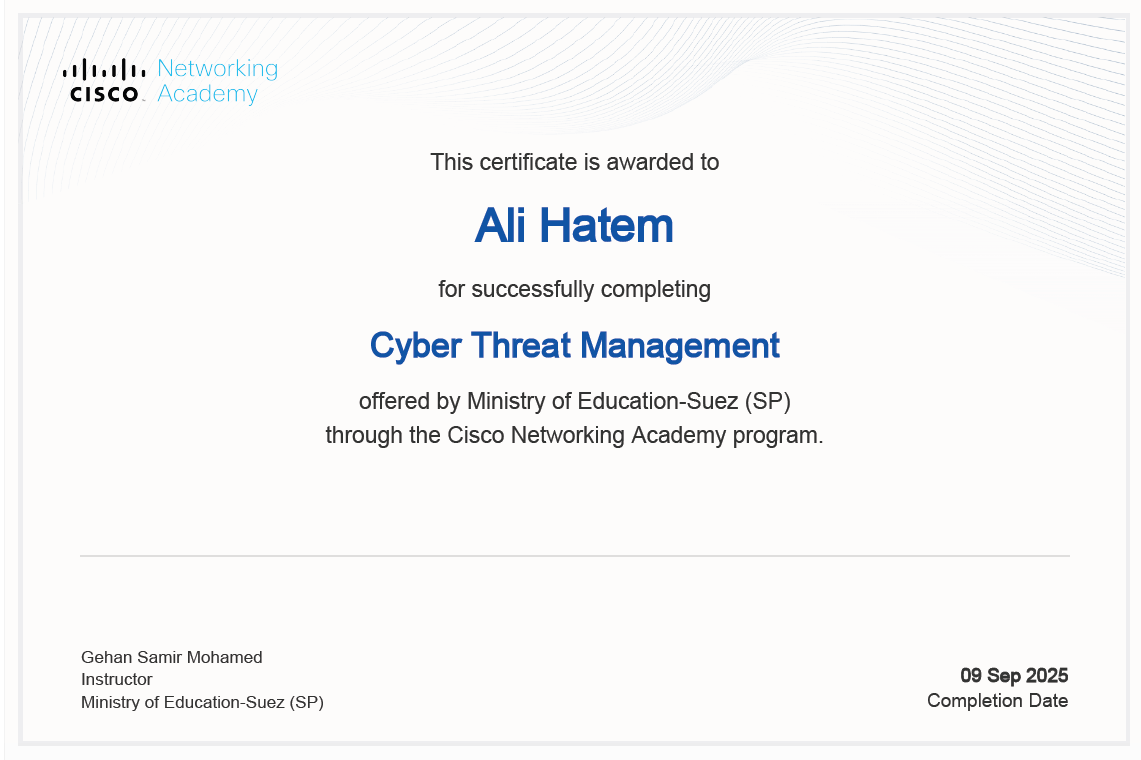Select the offered by Ministry of Education-Suez line
This screenshot has width=1141, height=760.
pyautogui.click(x=574, y=401)
